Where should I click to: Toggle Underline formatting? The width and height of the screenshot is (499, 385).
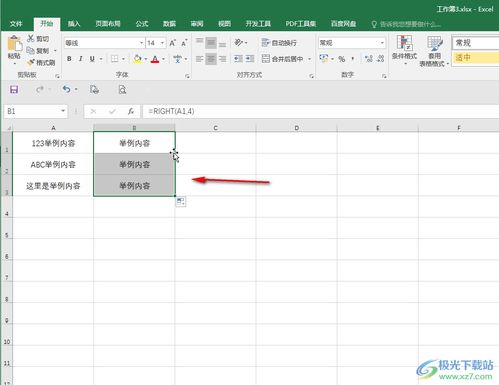point(92,59)
